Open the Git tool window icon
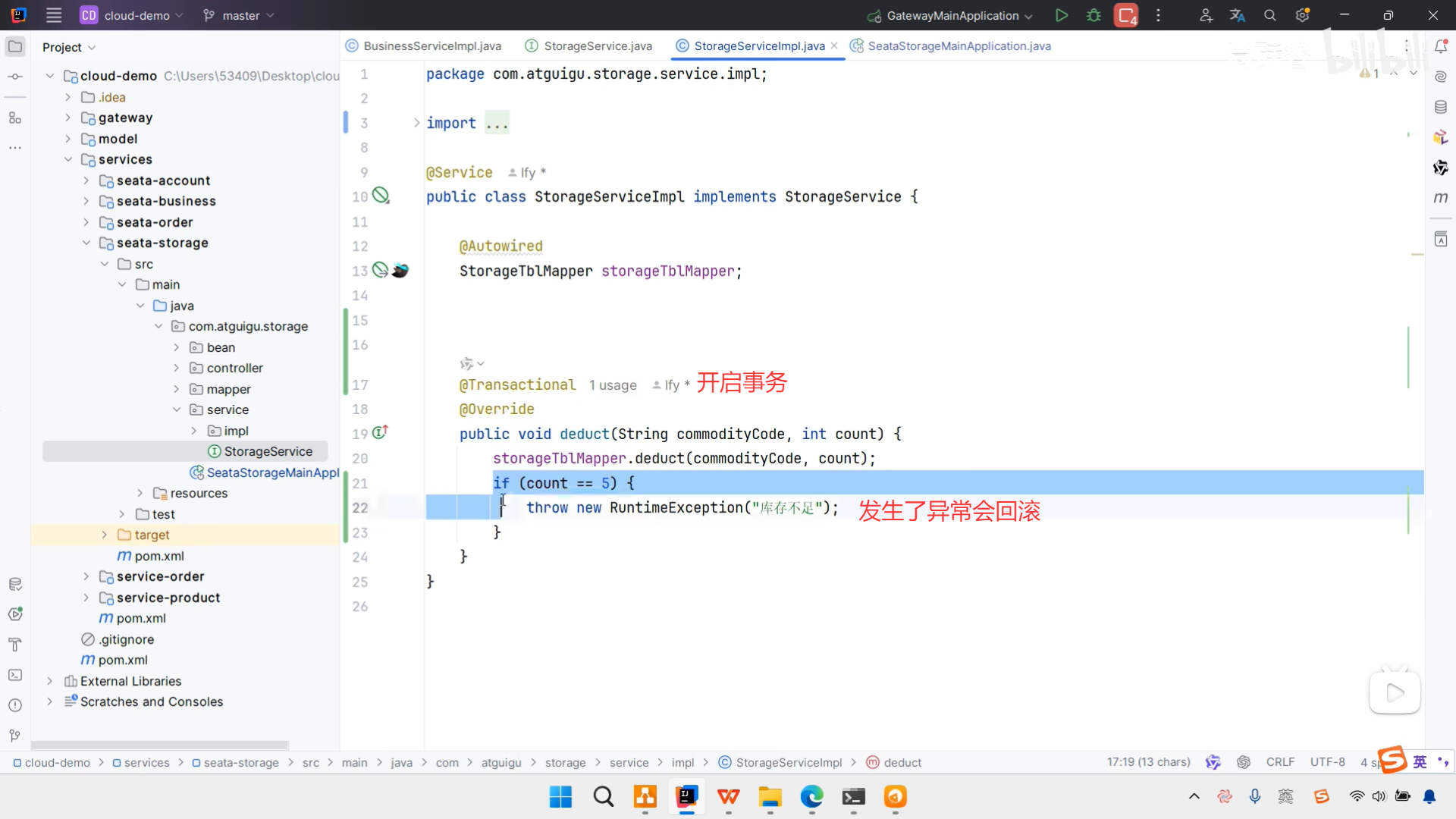The width and height of the screenshot is (1456, 819). [x=15, y=736]
